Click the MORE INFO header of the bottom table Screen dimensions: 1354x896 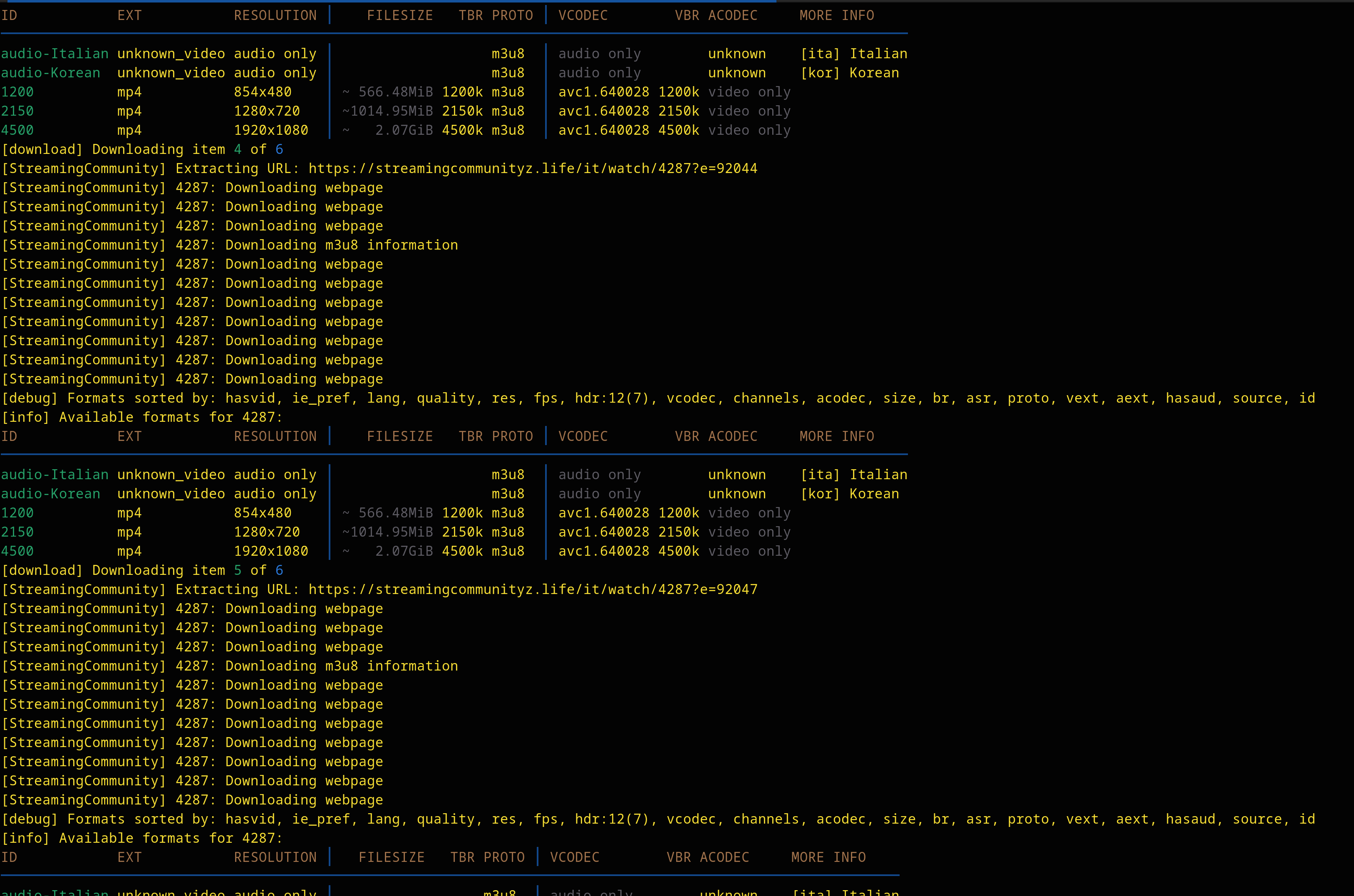pyautogui.click(x=828, y=857)
